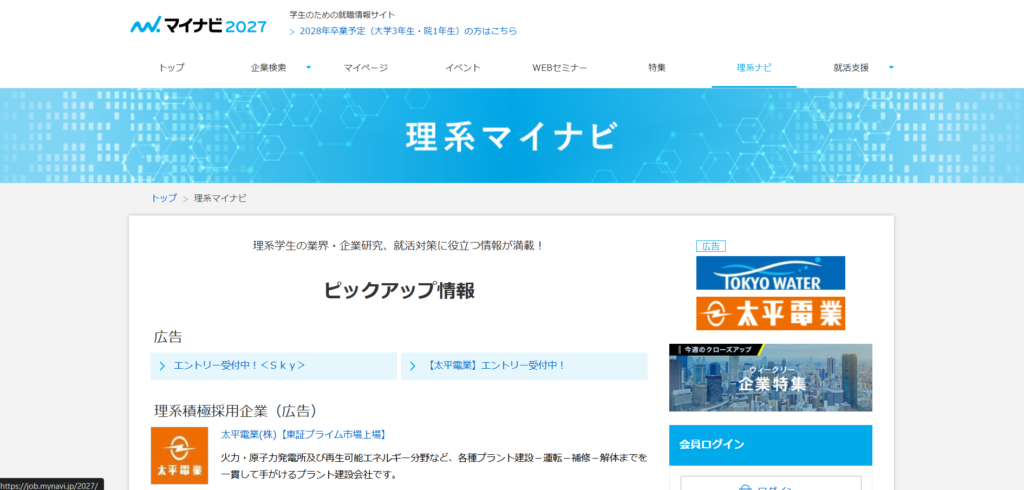Image resolution: width=1024 pixels, height=490 pixels.
Task: Click arrow icon before 2028年卒業予定 link
Action: [292, 32]
